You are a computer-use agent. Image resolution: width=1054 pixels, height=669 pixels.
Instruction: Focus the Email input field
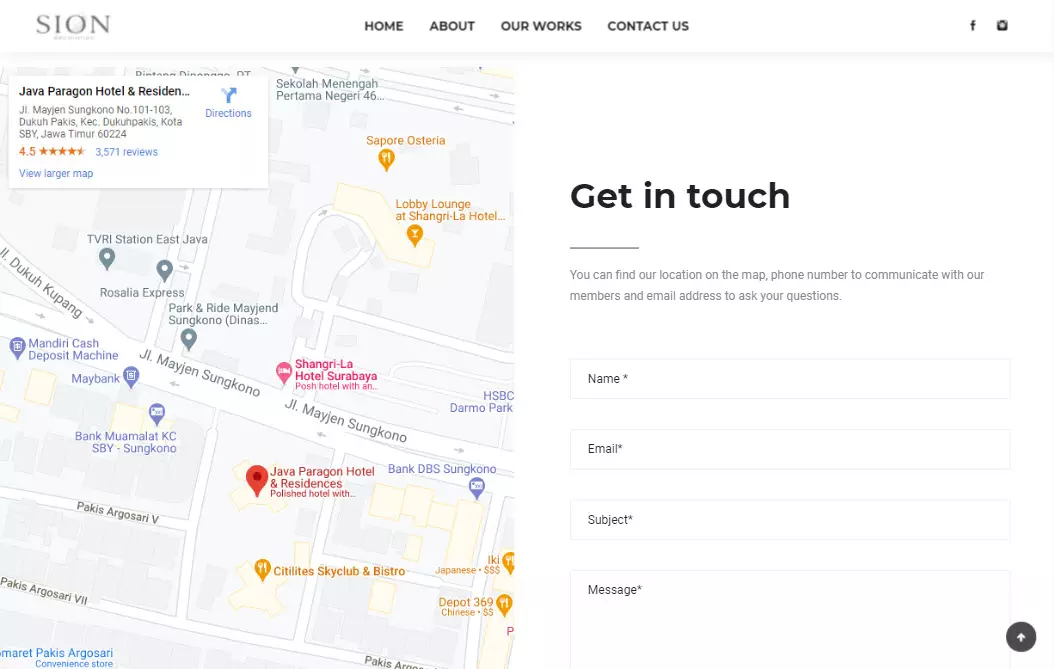[x=790, y=449]
